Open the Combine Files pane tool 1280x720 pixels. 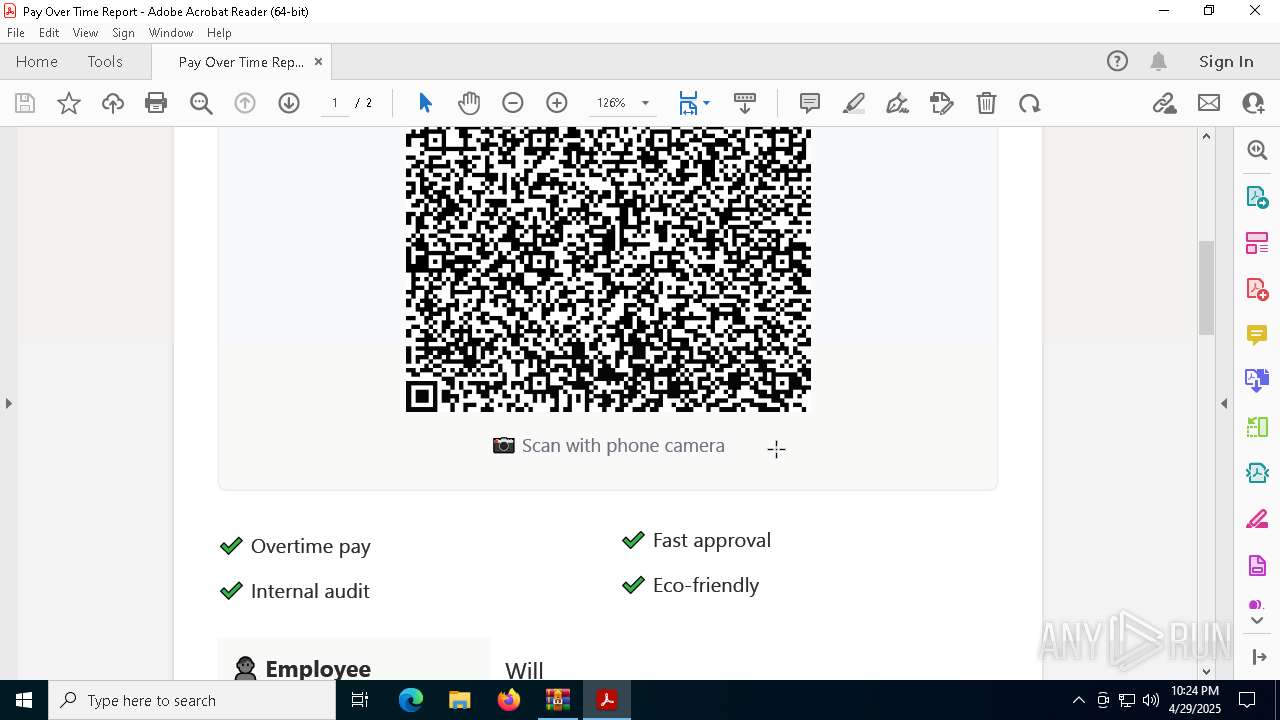(1257, 381)
